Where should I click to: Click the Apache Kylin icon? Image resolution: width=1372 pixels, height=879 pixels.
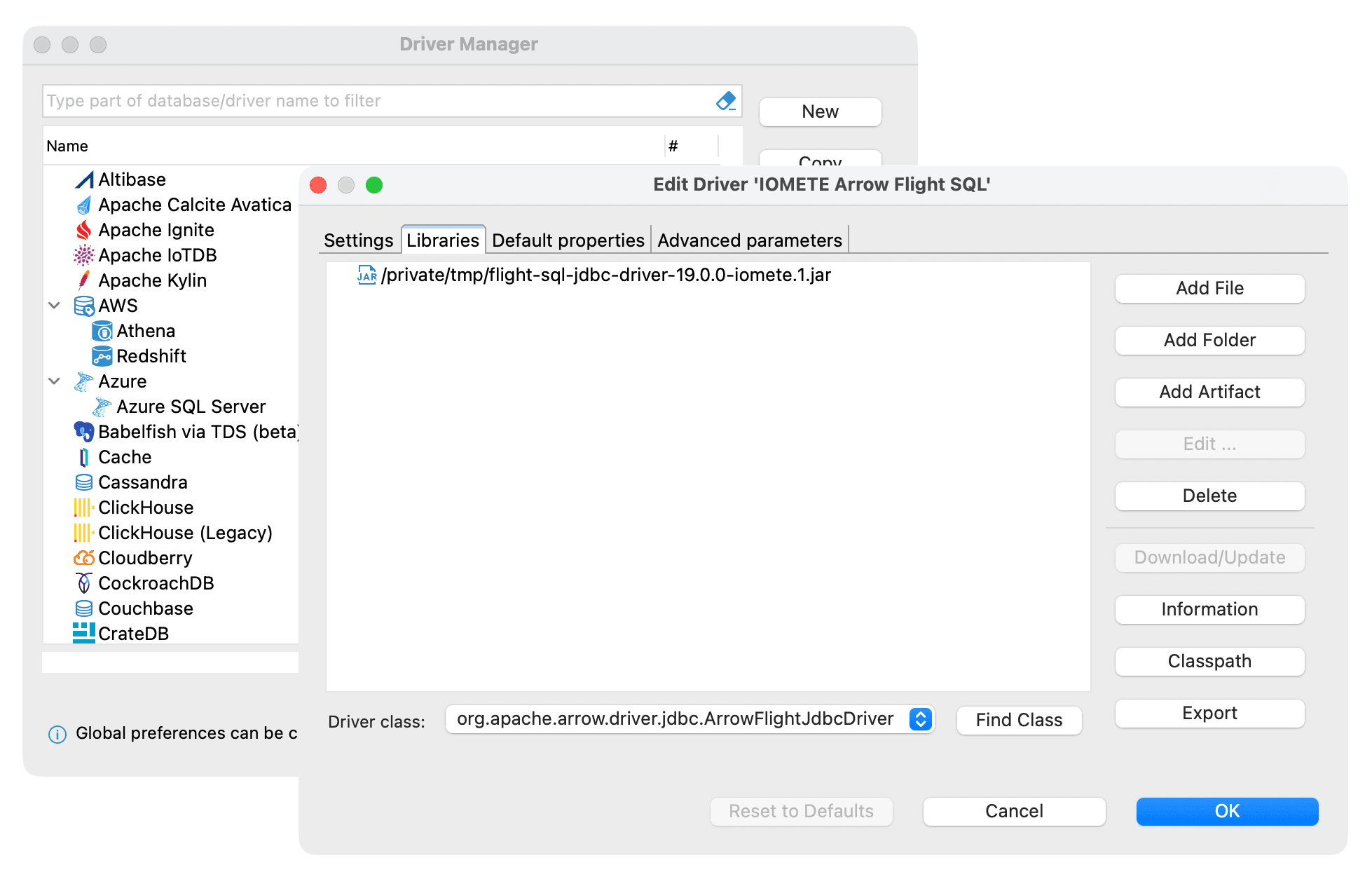point(84,281)
